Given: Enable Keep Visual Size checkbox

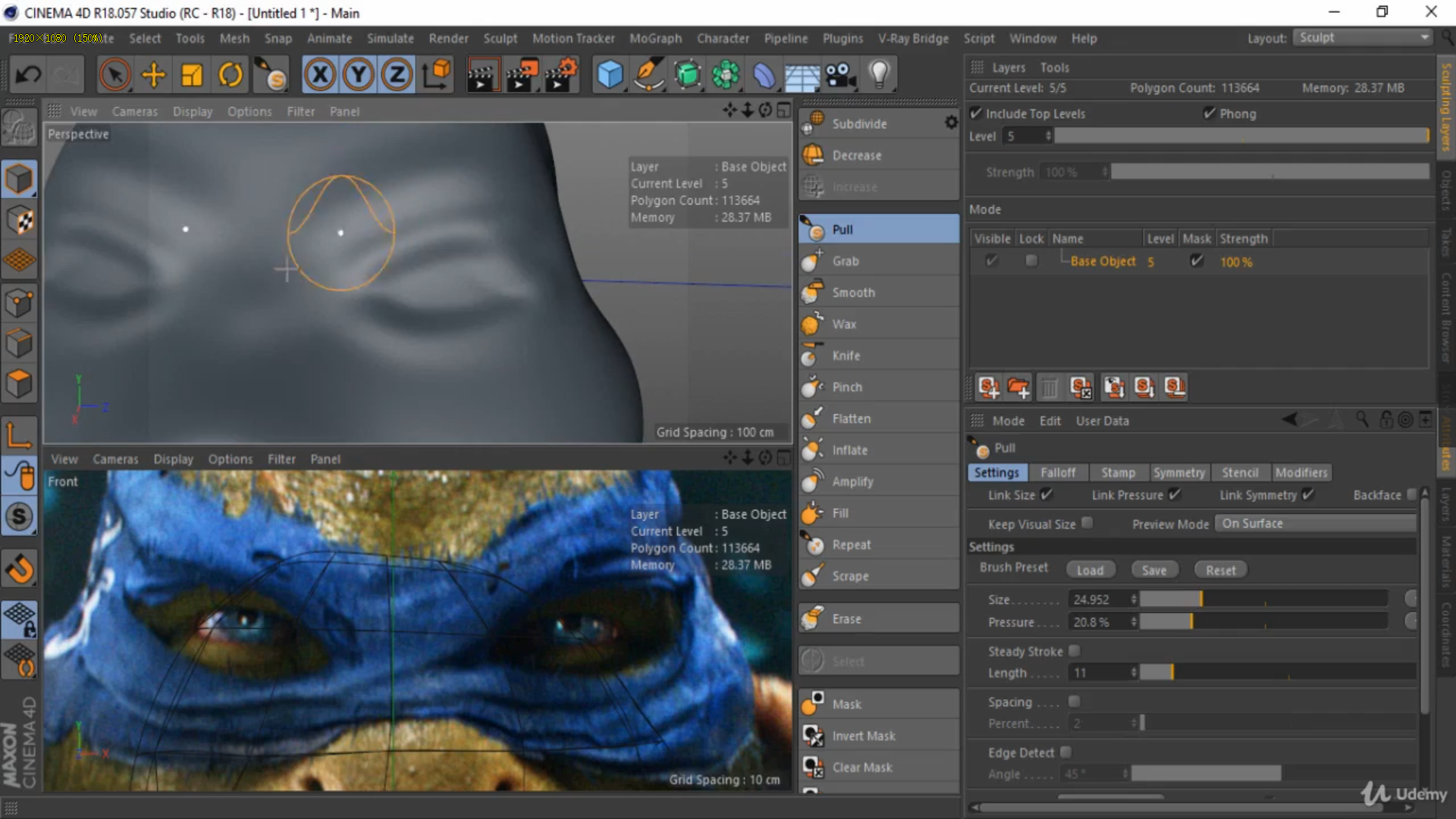Looking at the screenshot, I should pos(1087,523).
